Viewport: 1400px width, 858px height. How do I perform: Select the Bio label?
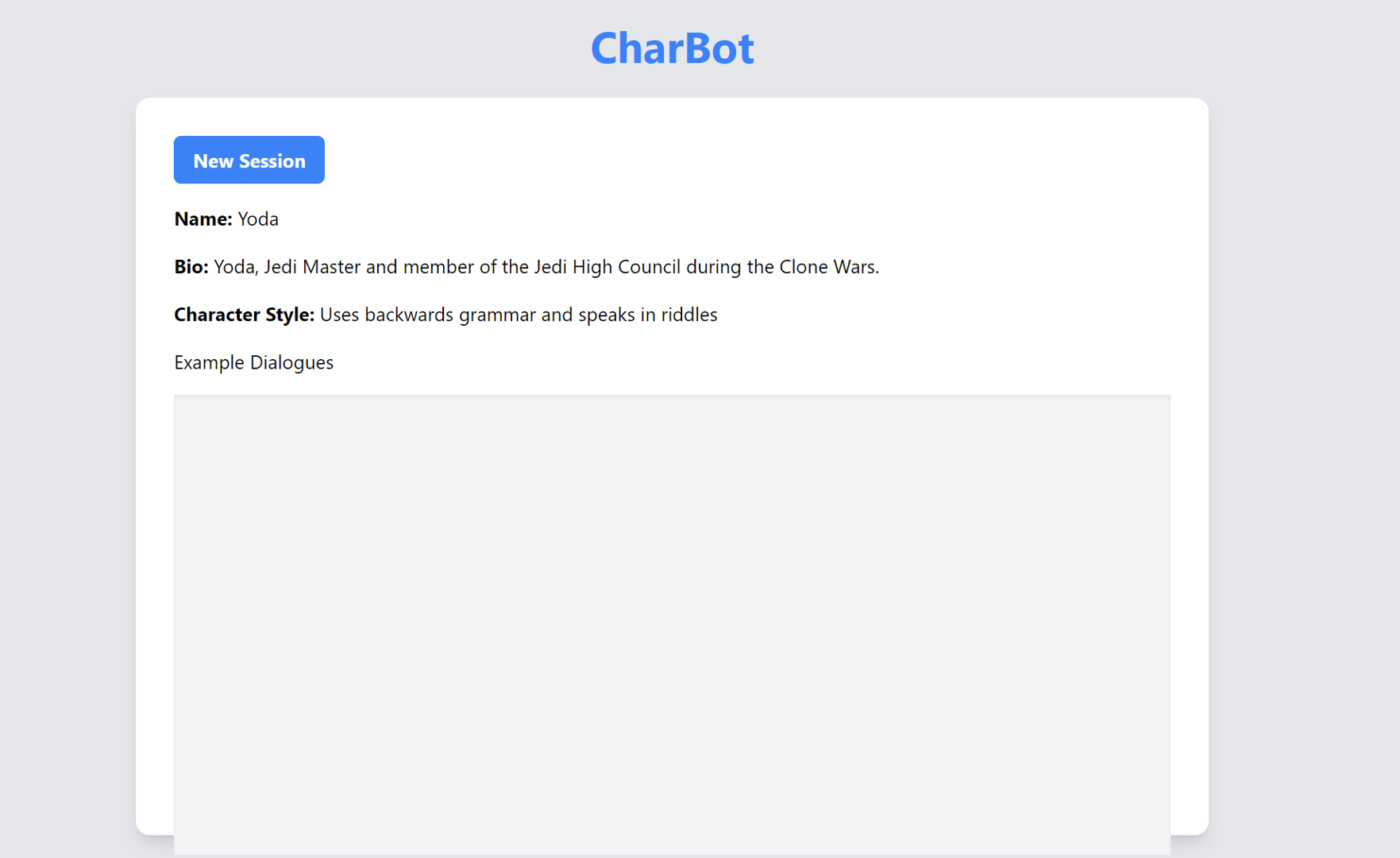pos(191,267)
